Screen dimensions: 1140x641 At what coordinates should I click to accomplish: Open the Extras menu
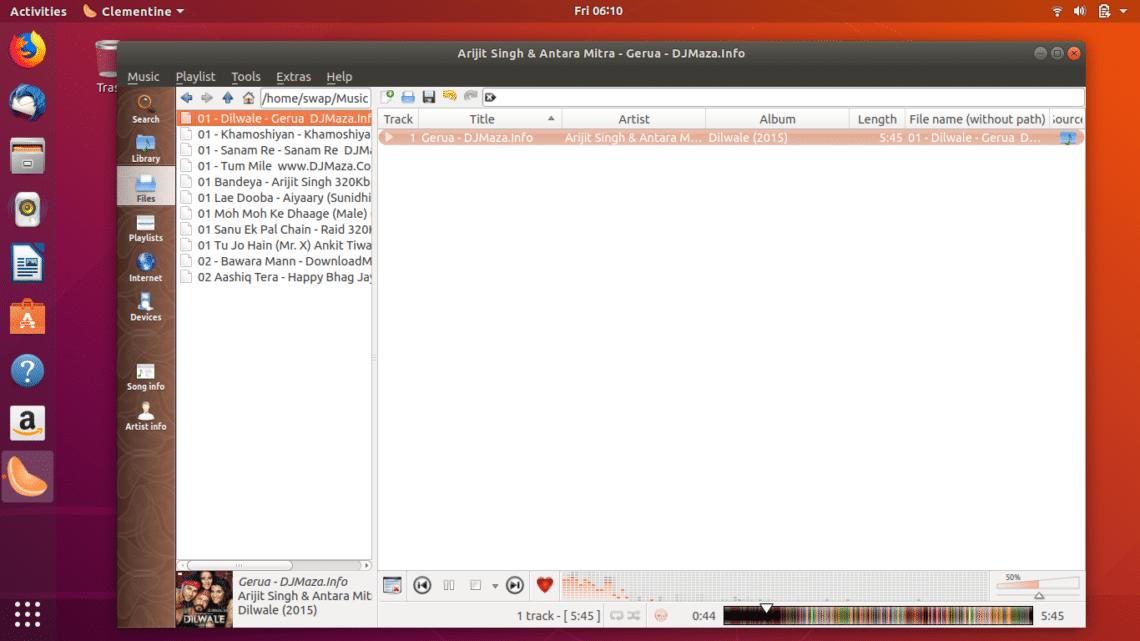coord(294,76)
